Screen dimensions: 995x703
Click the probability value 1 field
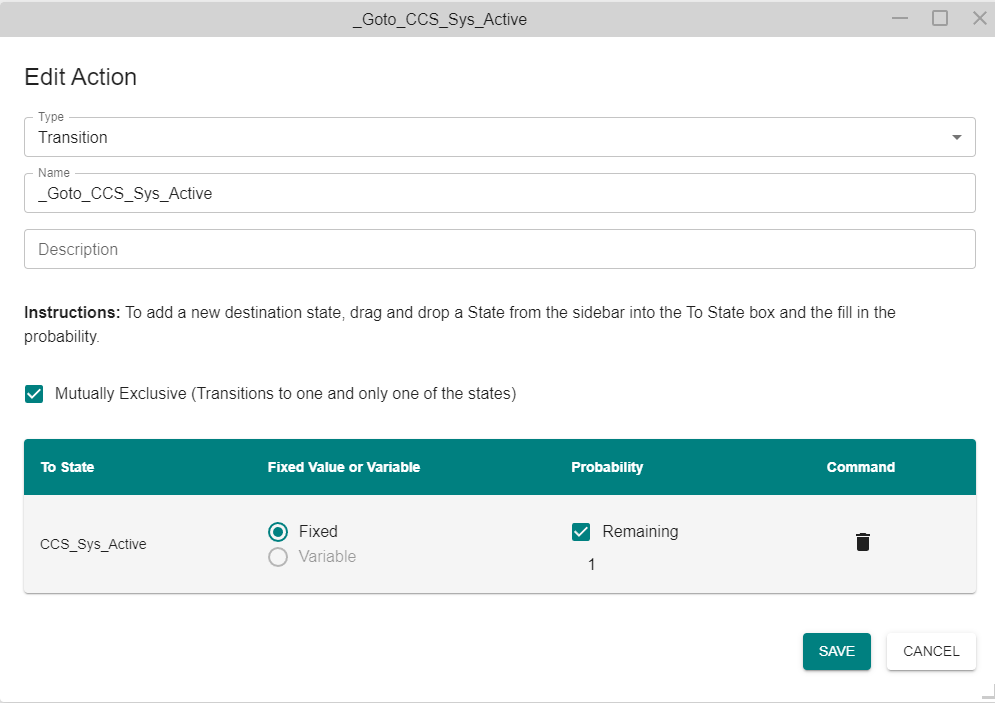pyautogui.click(x=591, y=564)
